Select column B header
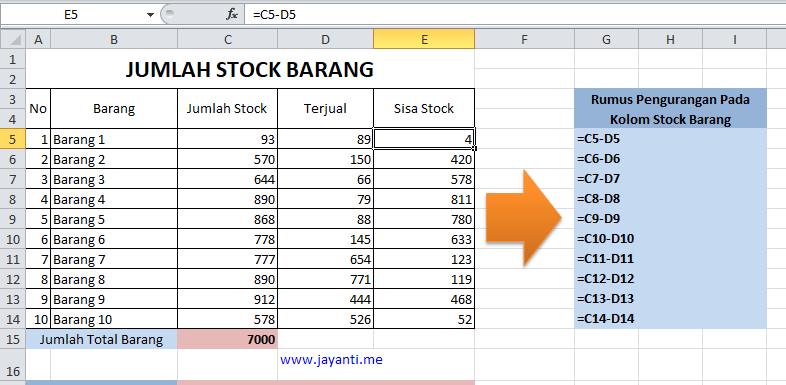 [x=114, y=39]
